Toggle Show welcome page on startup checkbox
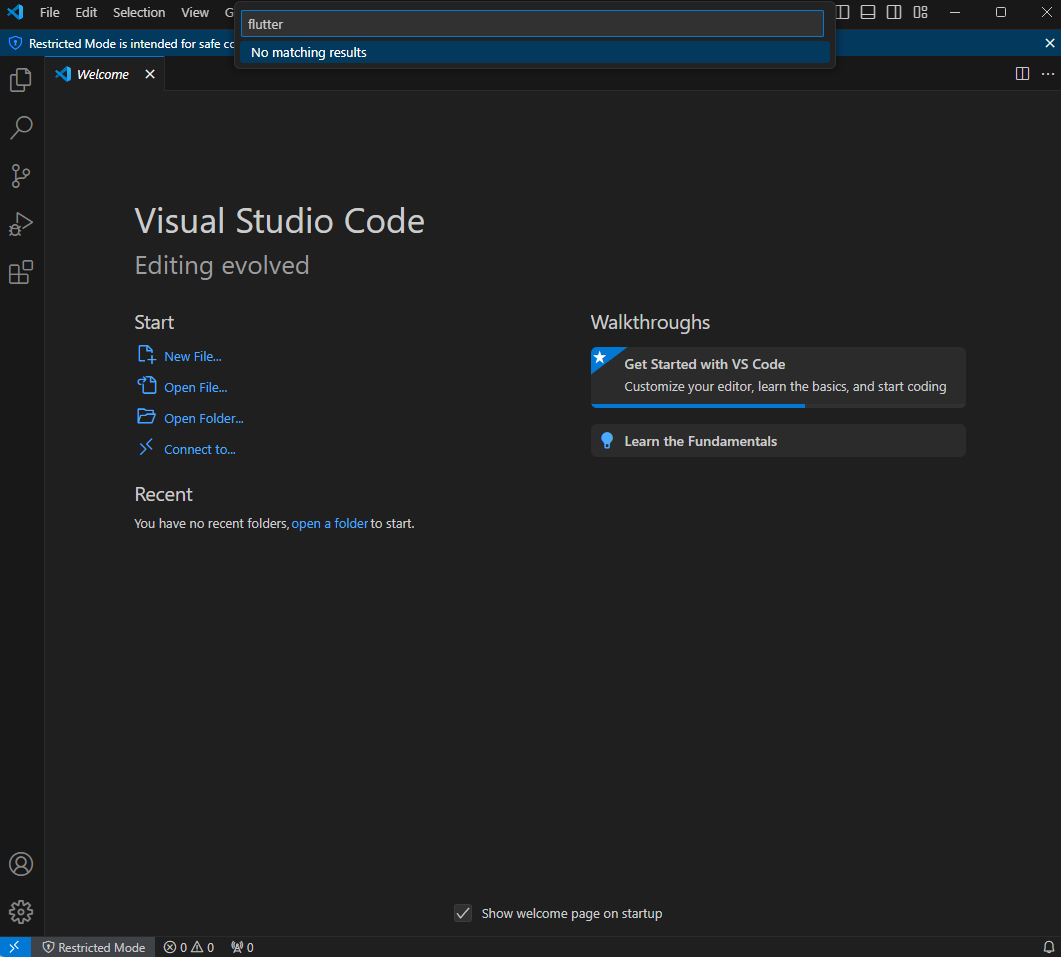 coord(463,913)
